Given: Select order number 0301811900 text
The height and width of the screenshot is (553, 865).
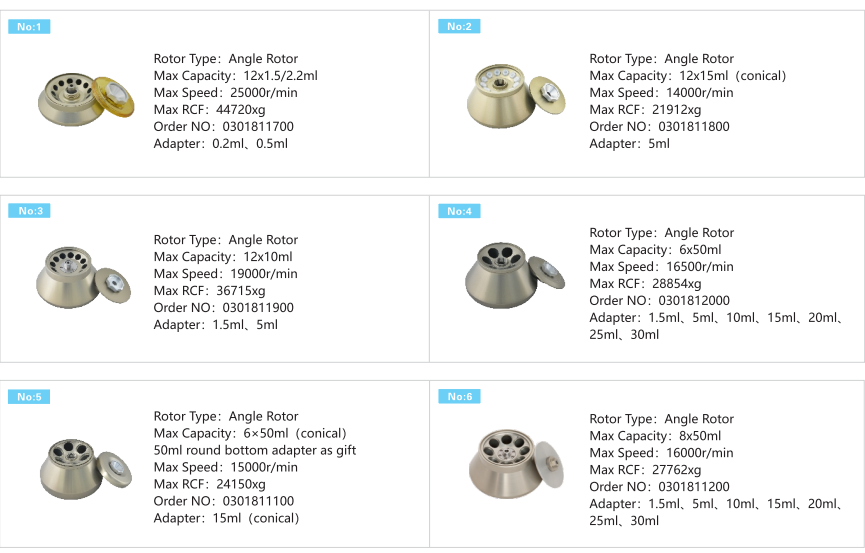Looking at the screenshot, I should click(x=258, y=308).
